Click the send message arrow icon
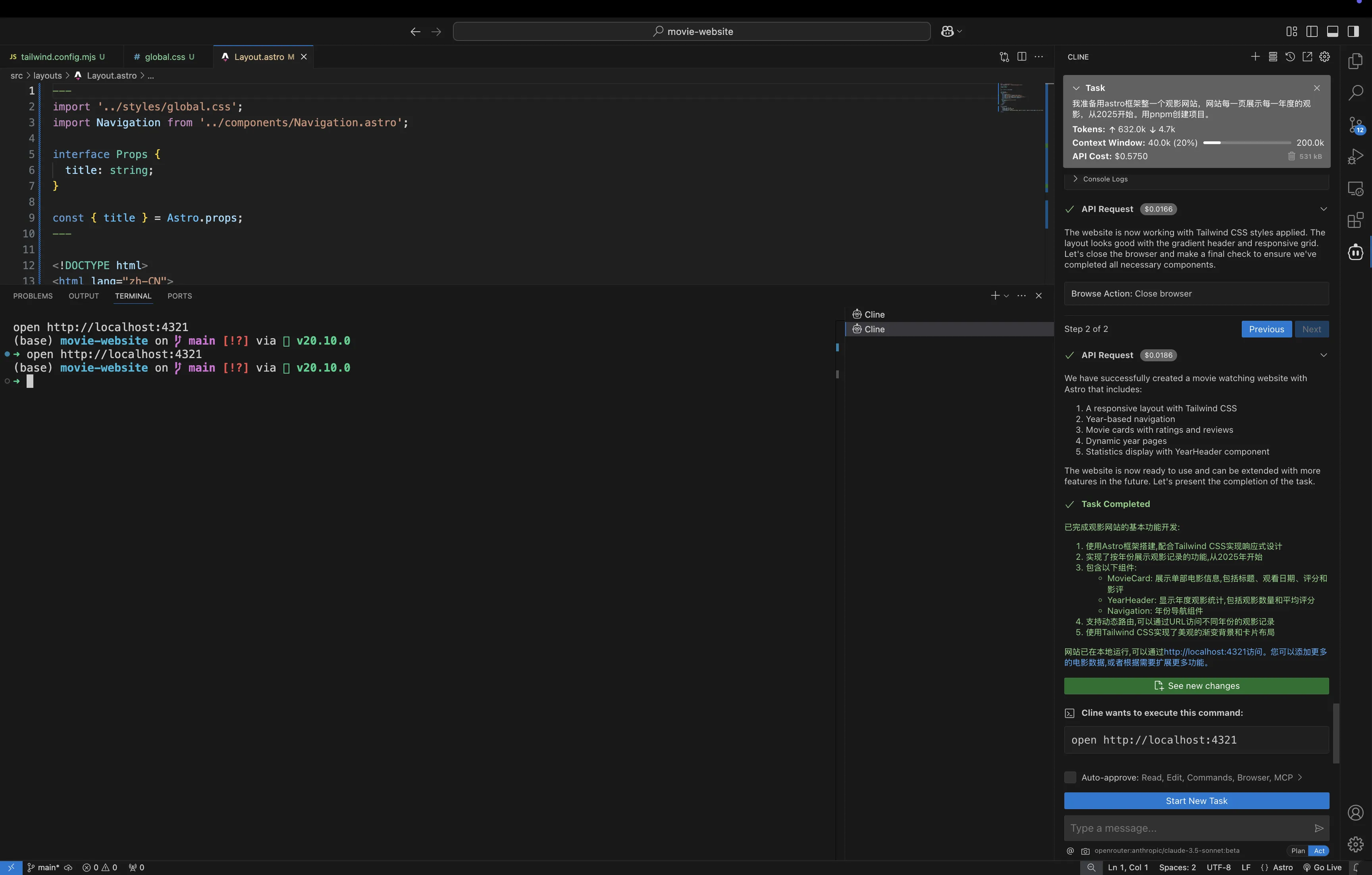This screenshot has width=1372, height=875. [x=1318, y=828]
